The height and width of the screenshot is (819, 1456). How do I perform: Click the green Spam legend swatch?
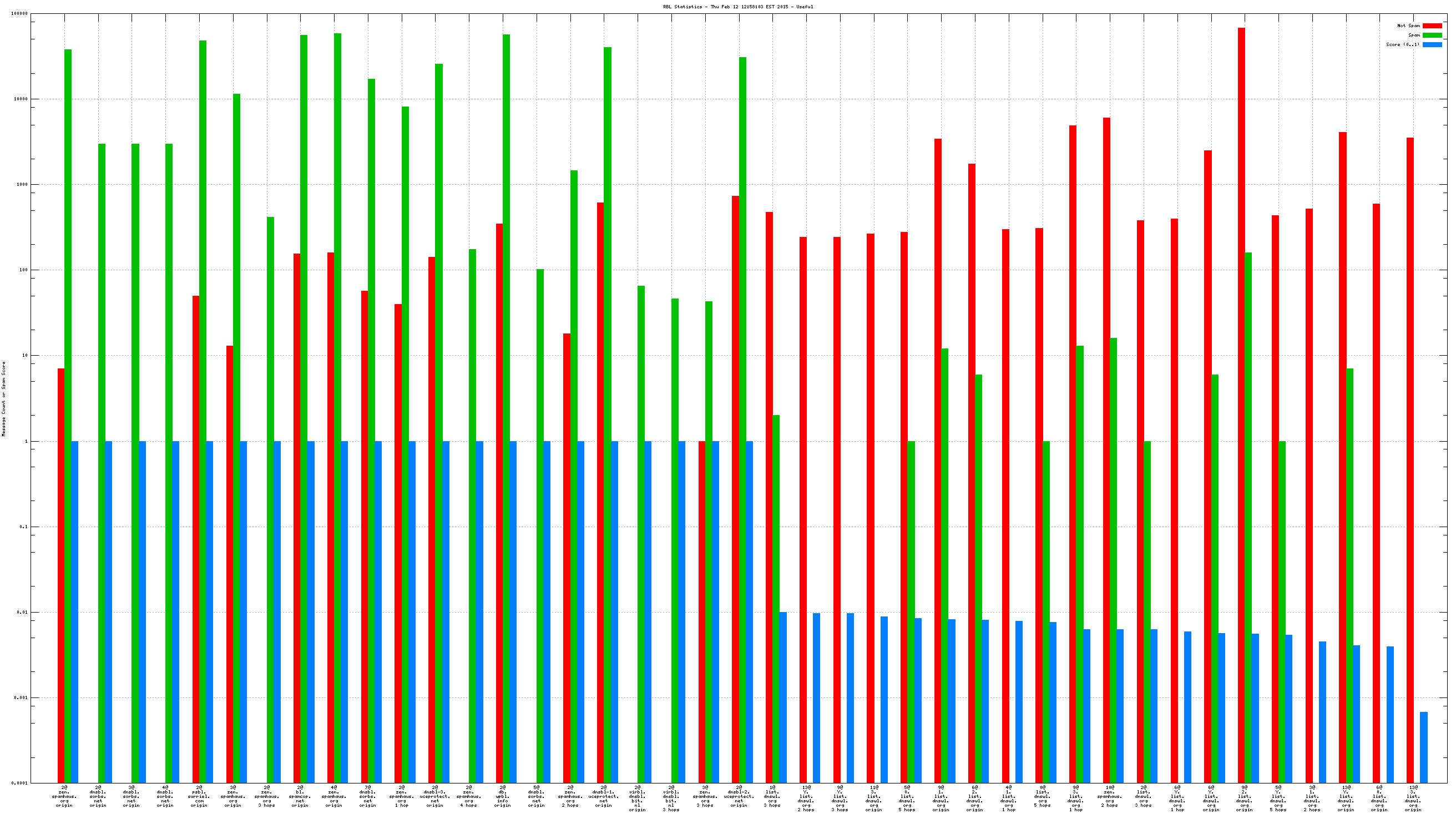click(x=1432, y=35)
